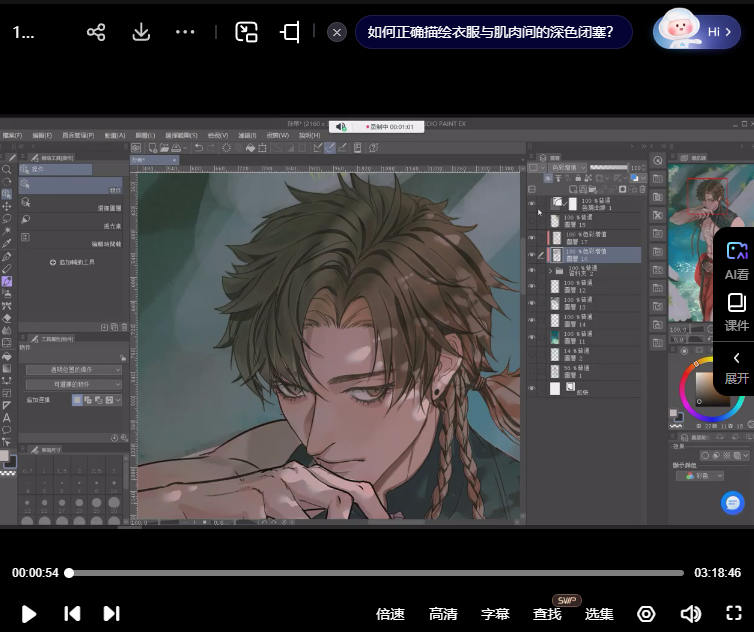
Task: Open the 字幕 subtitles menu
Action: pyautogui.click(x=495, y=614)
